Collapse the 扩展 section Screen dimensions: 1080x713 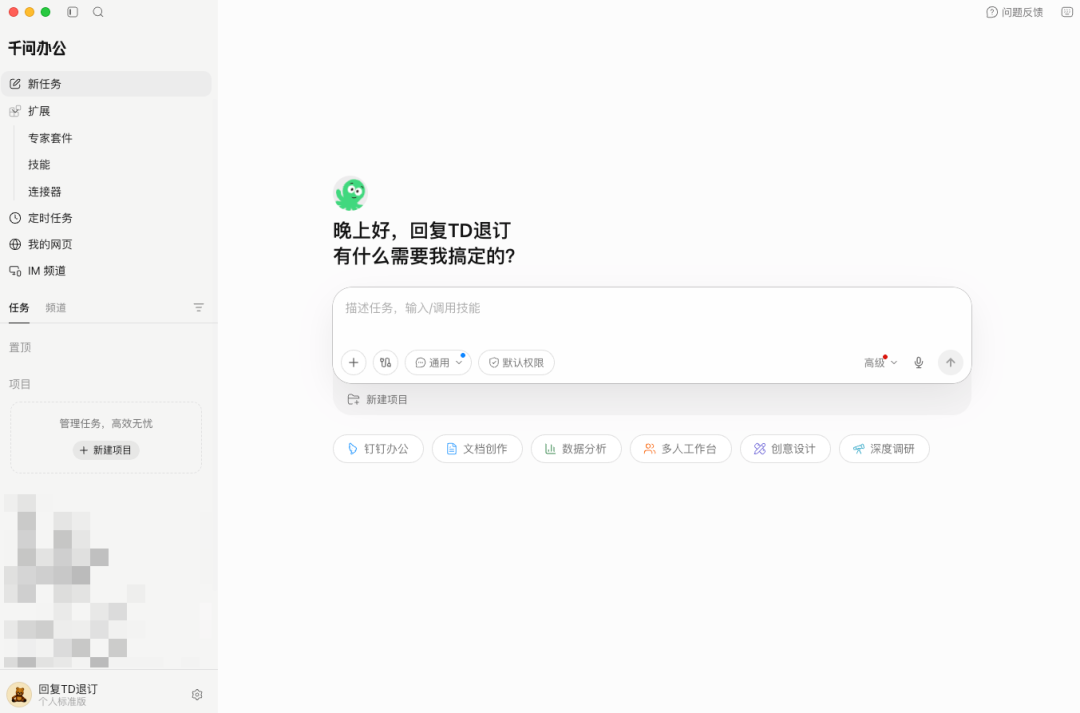click(106, 111)
